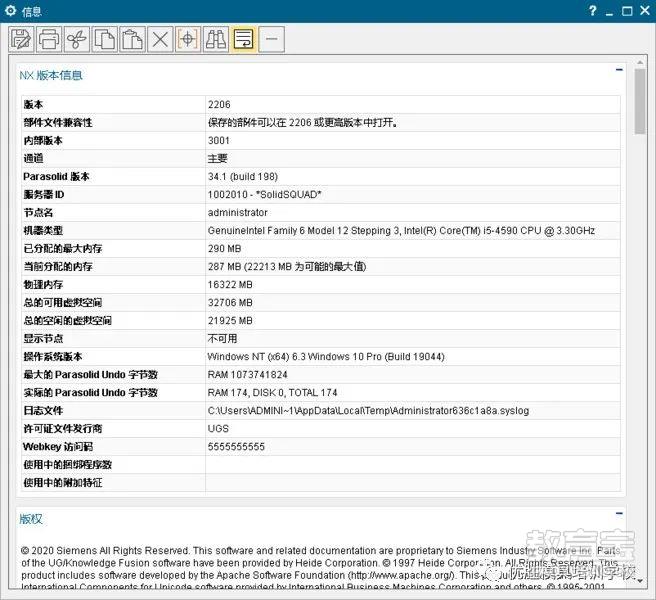656x600 pixels.
Task: Toggle the word wrap icon
Action: pos(243,39)
